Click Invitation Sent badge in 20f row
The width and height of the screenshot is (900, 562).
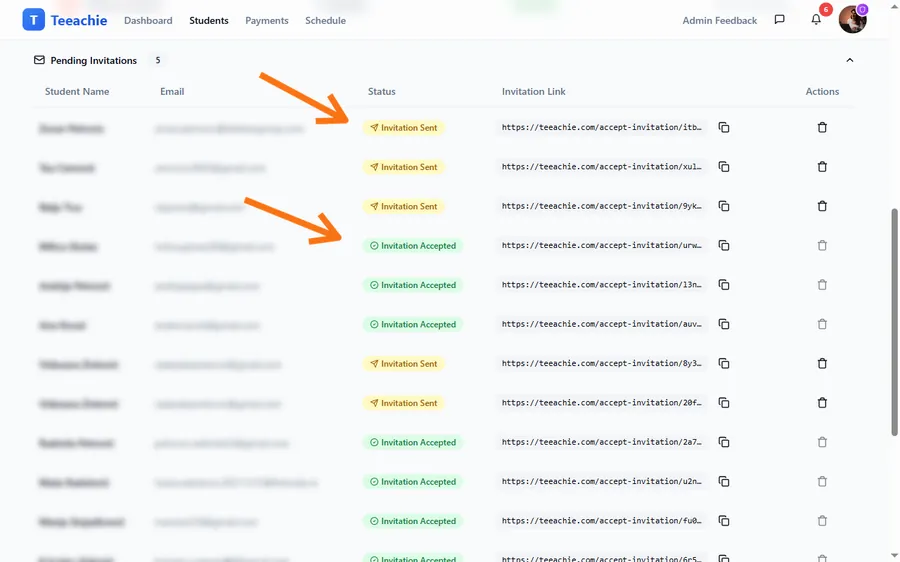404,403
